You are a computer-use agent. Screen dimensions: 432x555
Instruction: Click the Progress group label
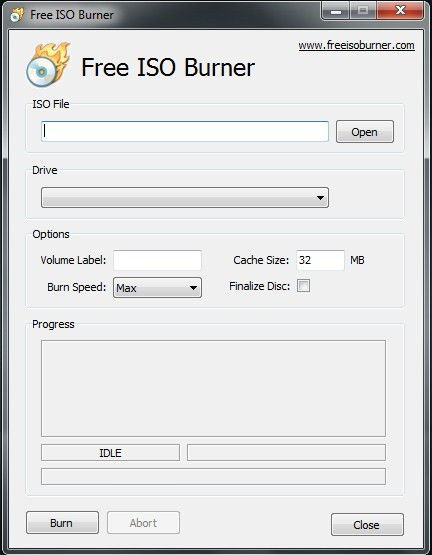53,324
